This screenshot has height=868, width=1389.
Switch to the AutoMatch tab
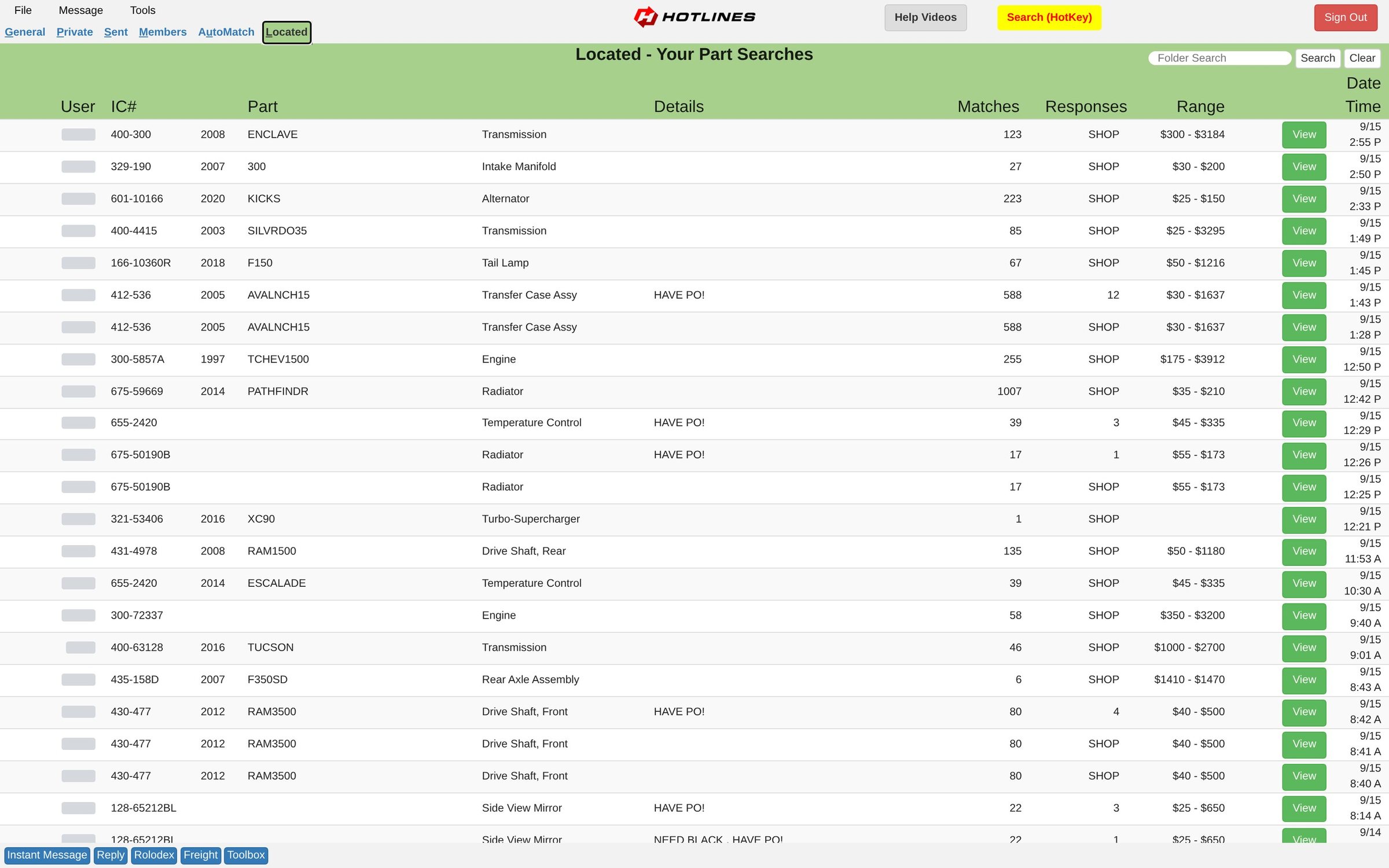point(226,32)
